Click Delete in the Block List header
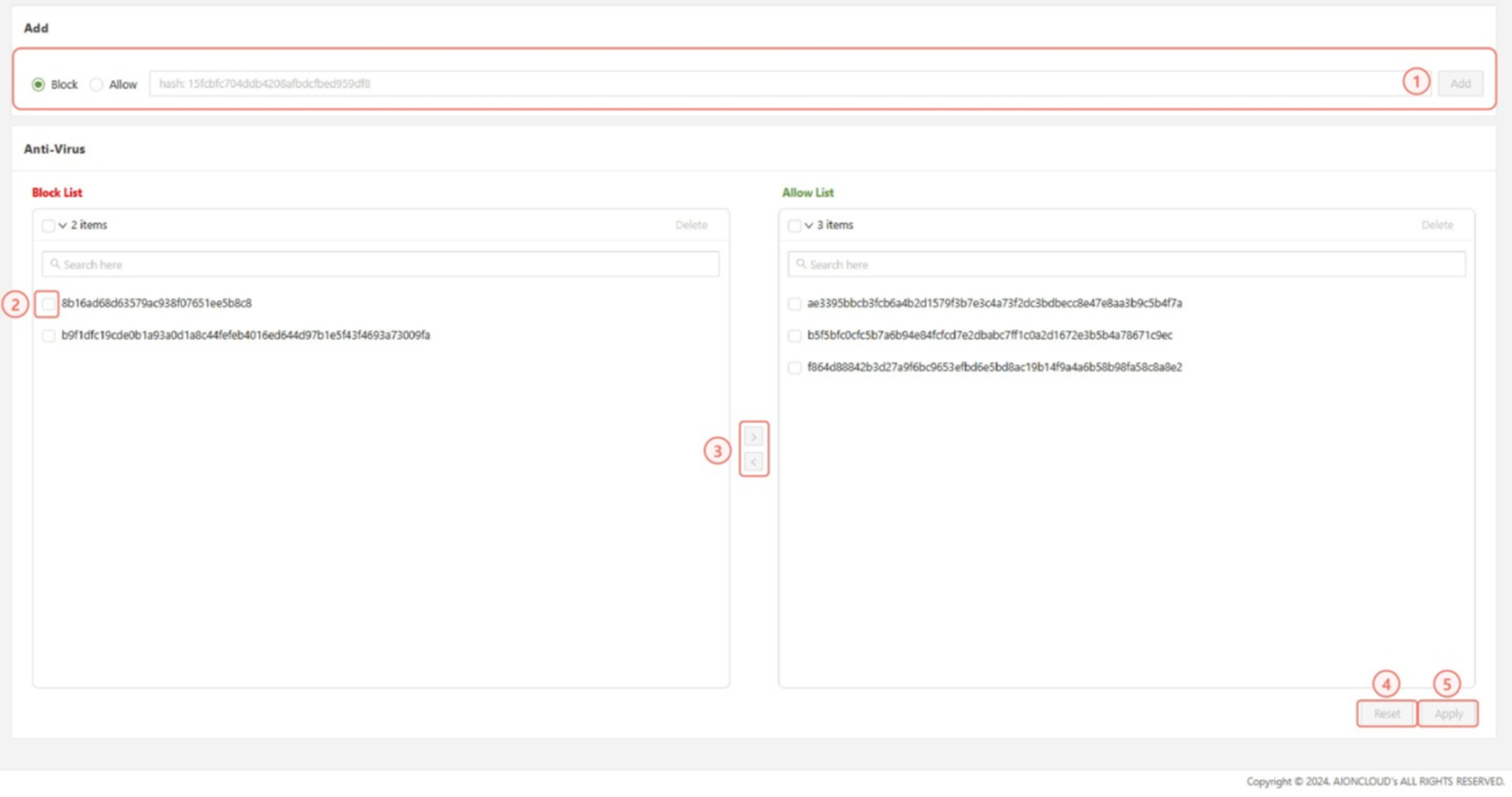1512x797 pixels. coord(691,225)
